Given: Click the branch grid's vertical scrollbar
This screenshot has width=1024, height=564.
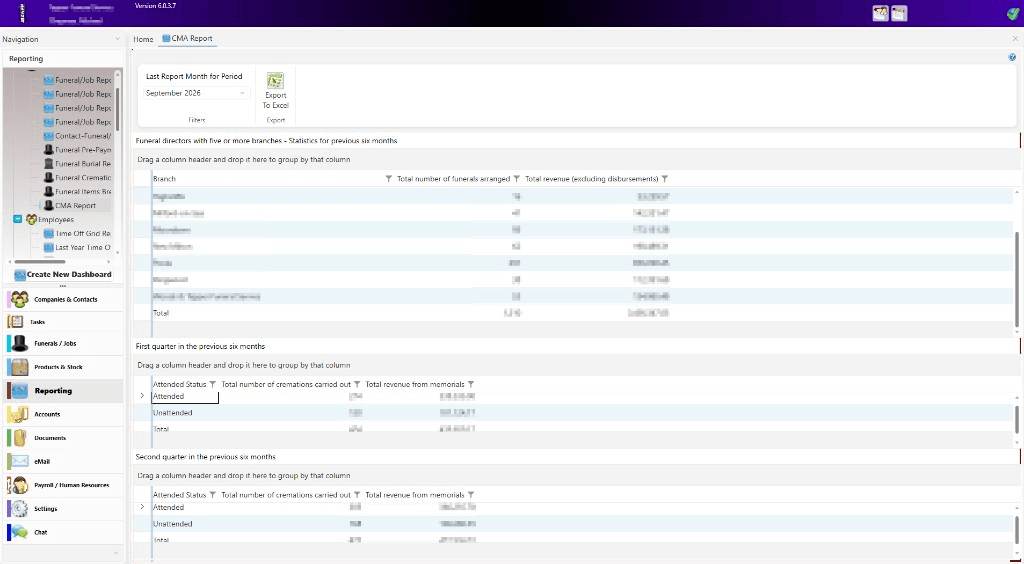Looking at the screenshot, I should (x=1017, y=279).
